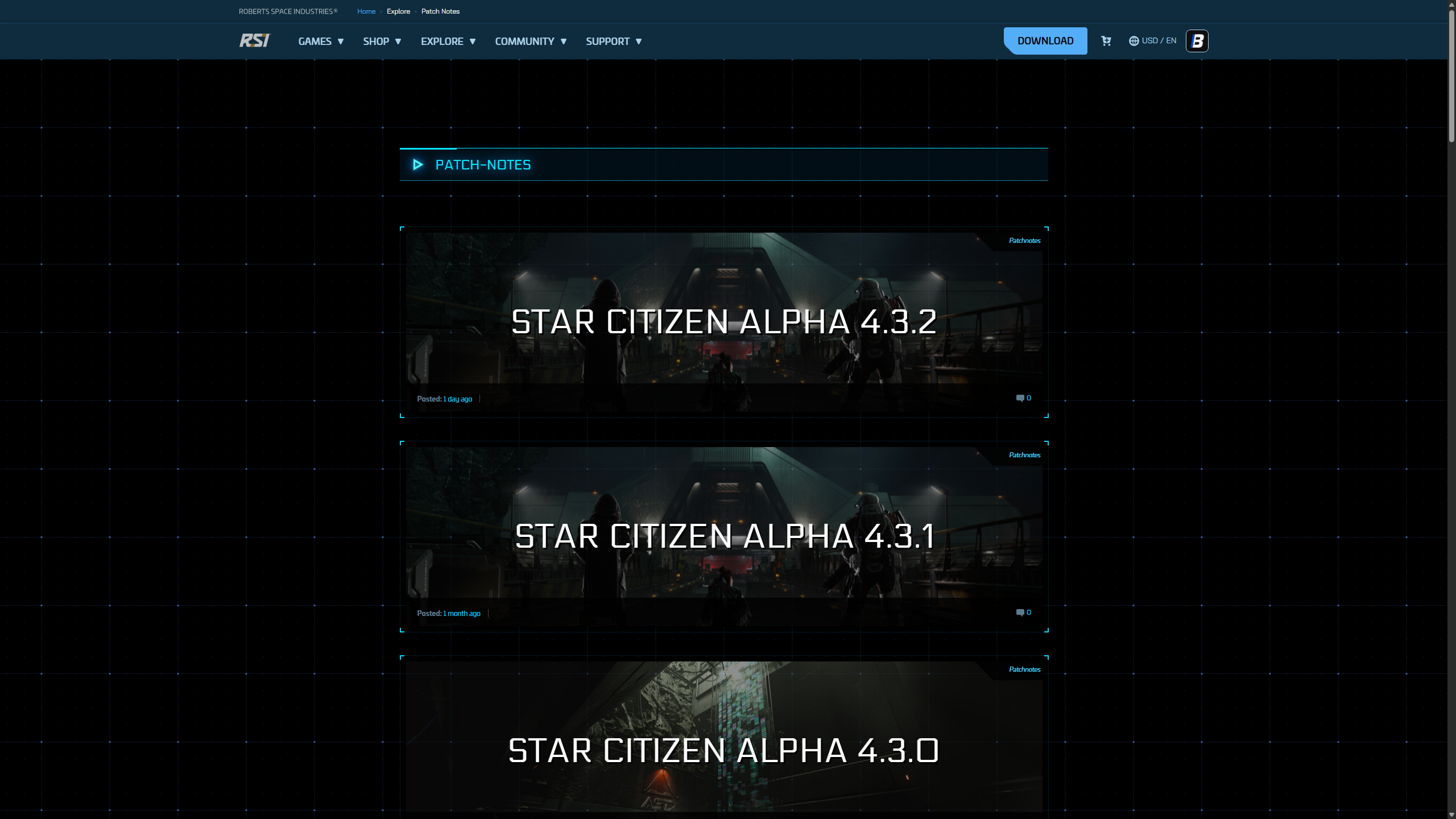Click the Explore breadcrumb entry

(x=399, y=11)
